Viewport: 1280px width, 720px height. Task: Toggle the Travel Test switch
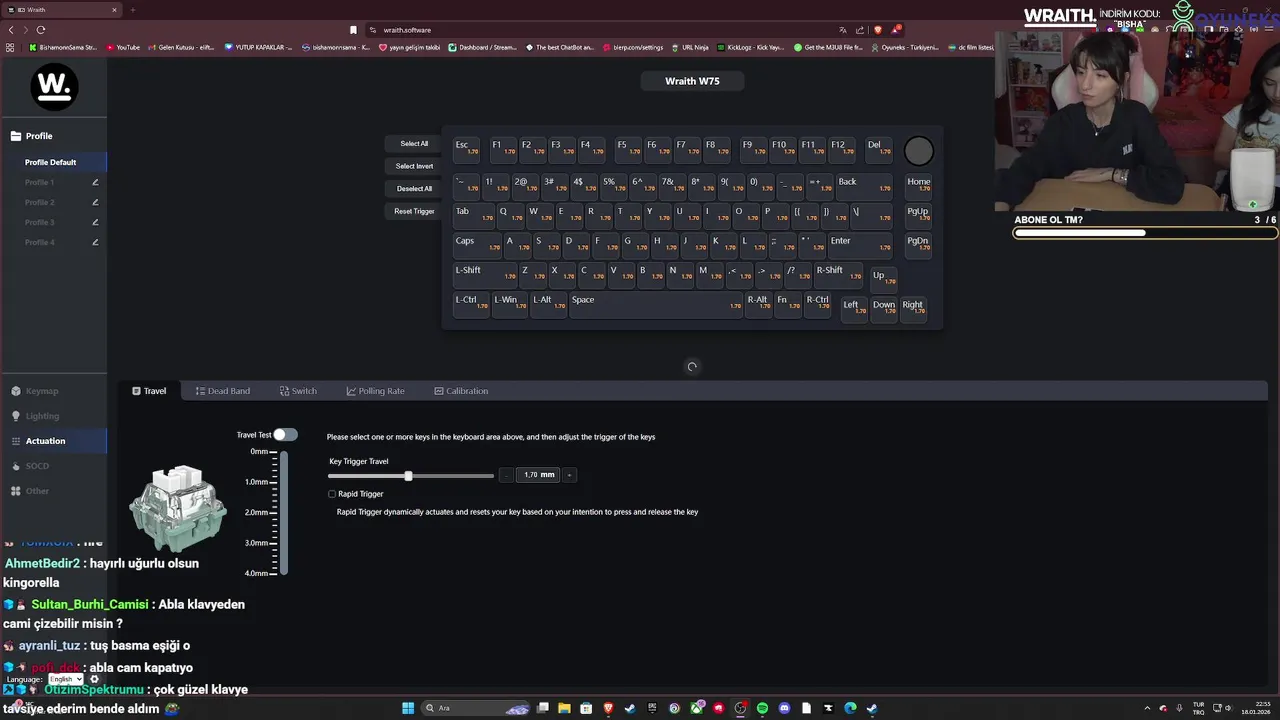(x=285, y=434)
